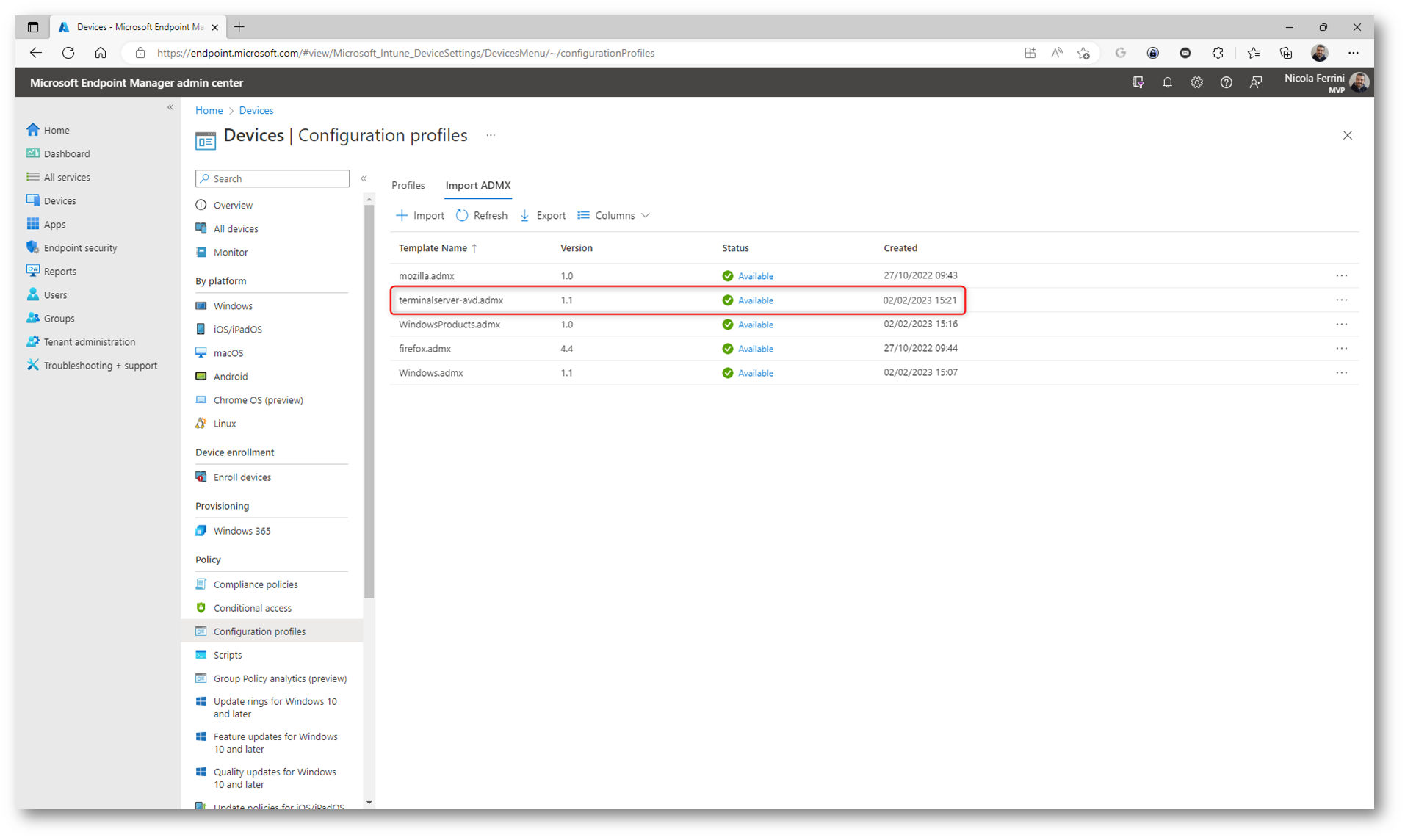Collapse the Devices menu panel chevron
The width and height of the screenshot is (1405, 840).
click(364, 178)
